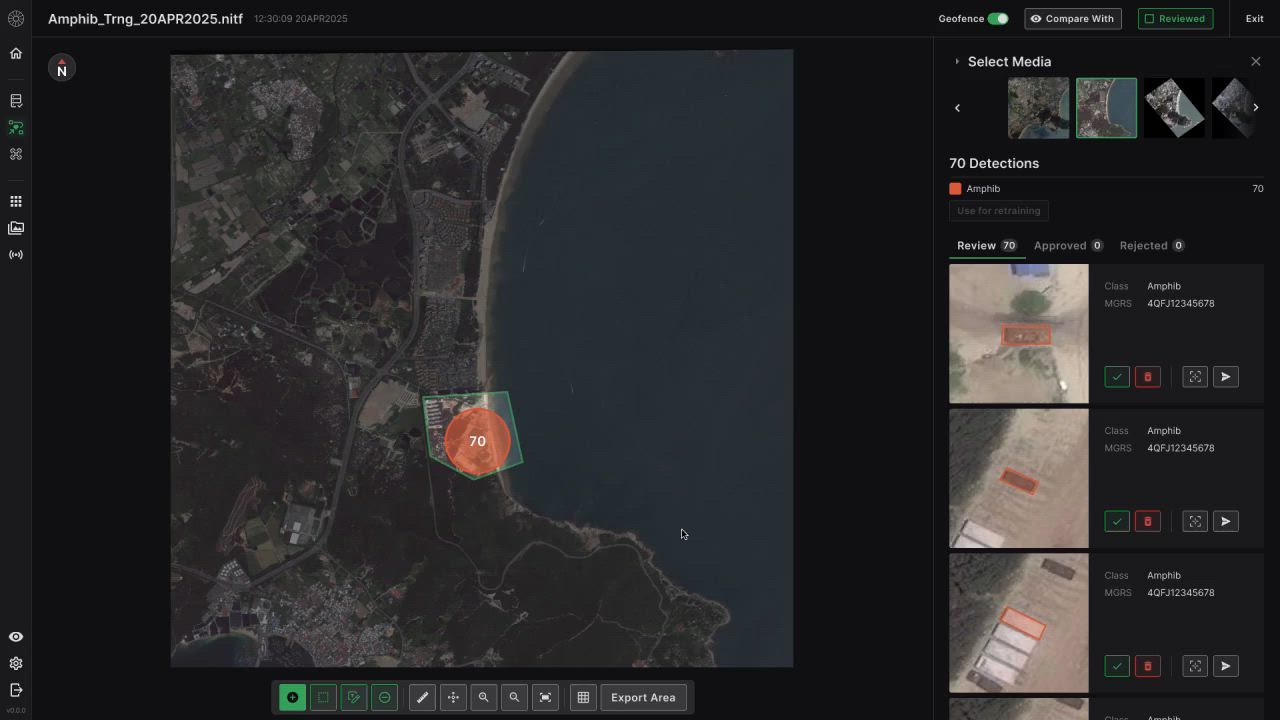Open the drone icon in sidebar
The image size is (1280, 720).
click(16, 154)
